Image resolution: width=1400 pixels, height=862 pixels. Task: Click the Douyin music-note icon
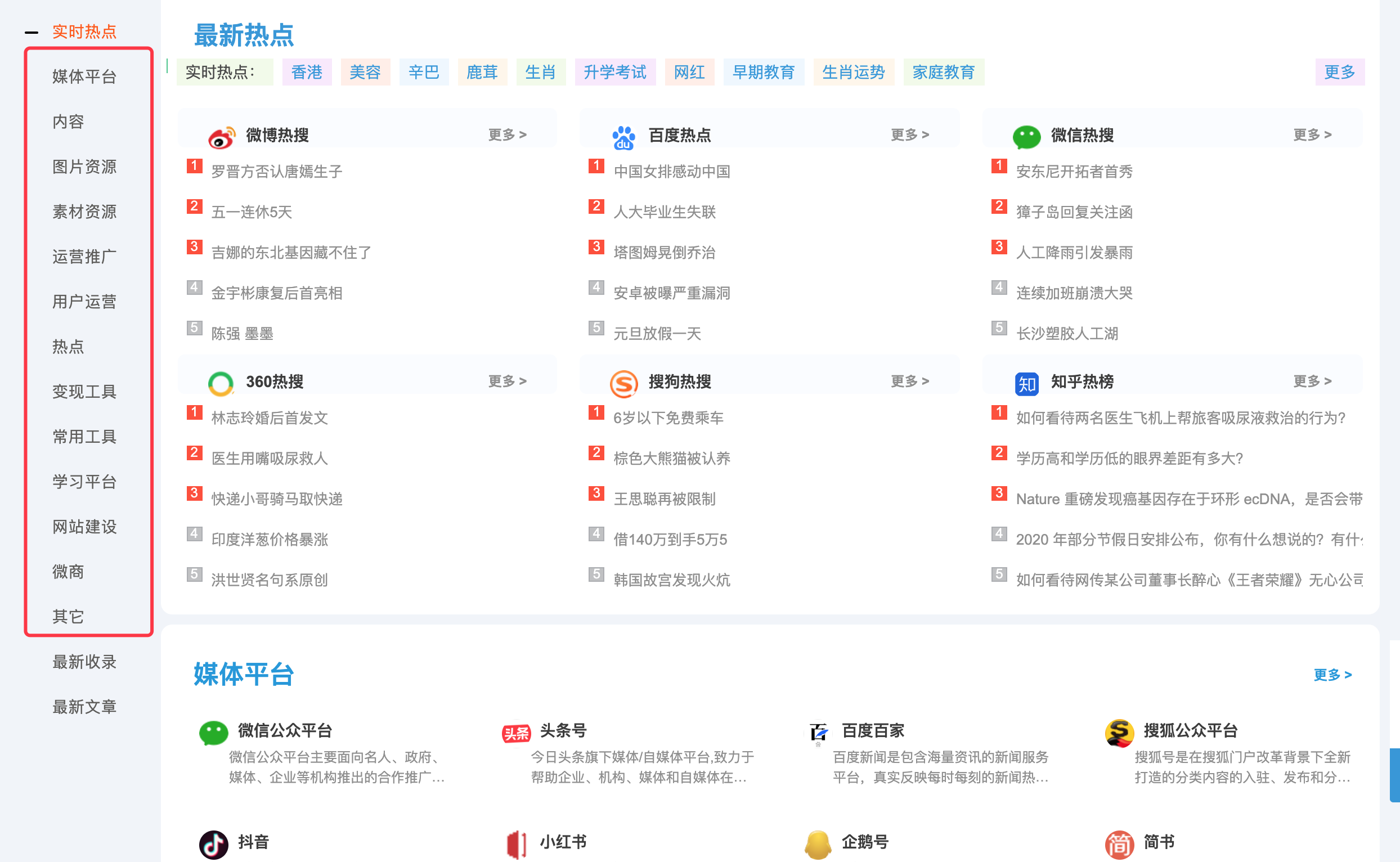click(214, 845)
